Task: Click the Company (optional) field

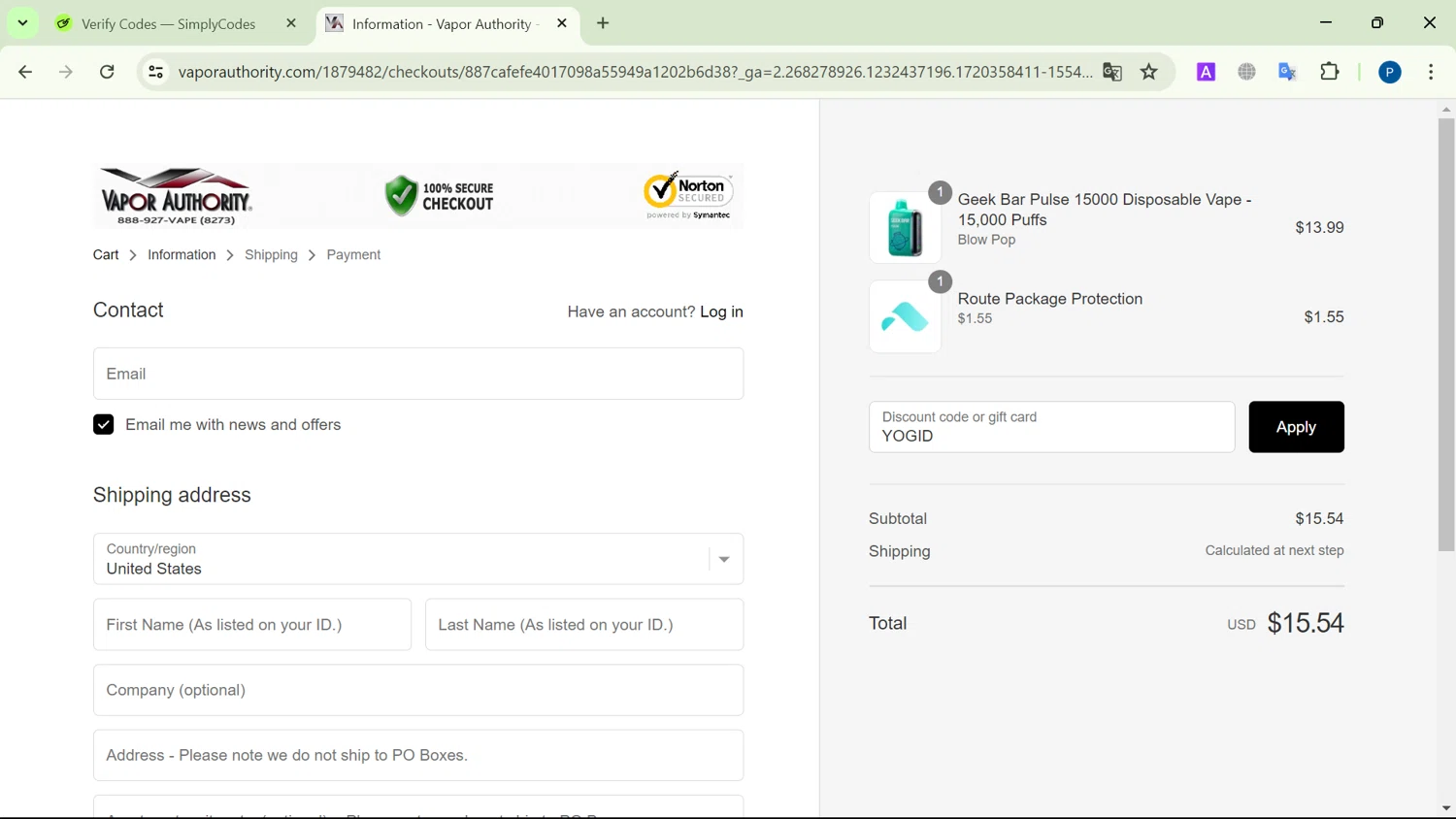Action: pos(418,690)
